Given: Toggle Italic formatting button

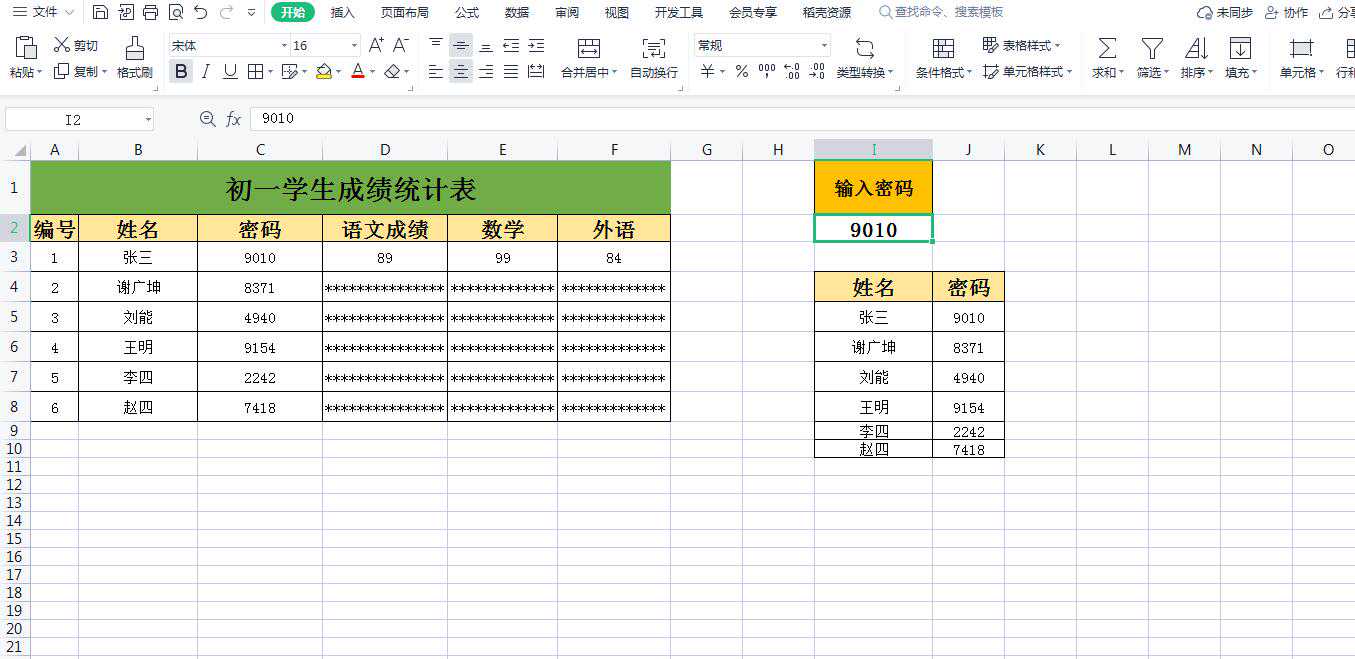Looking at the screenshot, I should 205,71.
